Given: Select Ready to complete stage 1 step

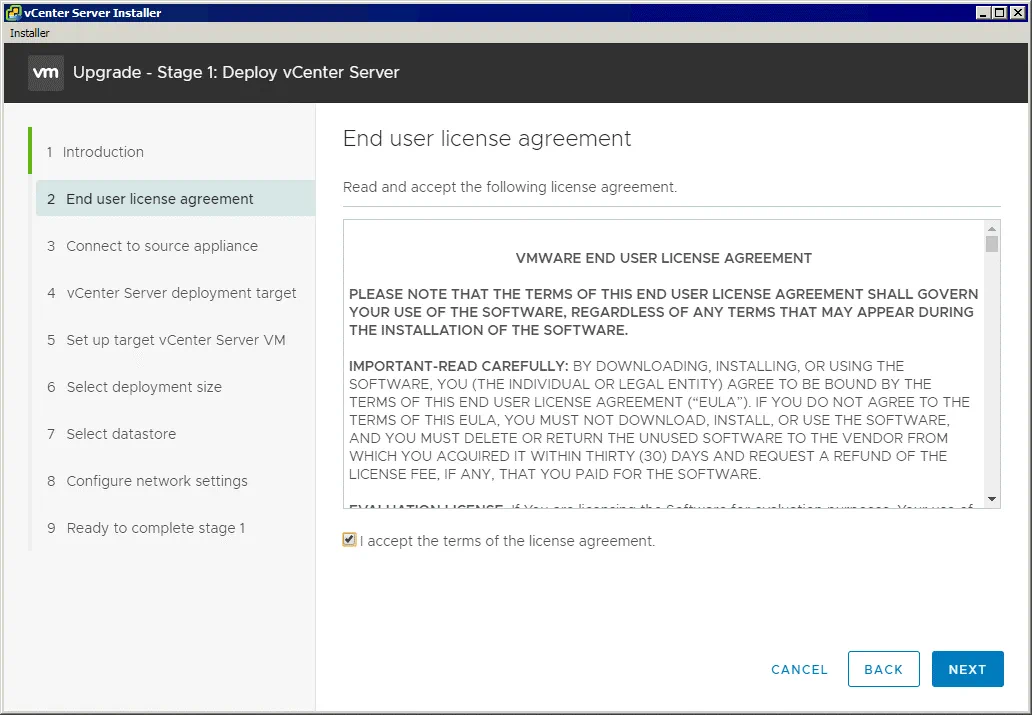Looking at the screenshot, I should pyautogui.click(x=156, y=528).
